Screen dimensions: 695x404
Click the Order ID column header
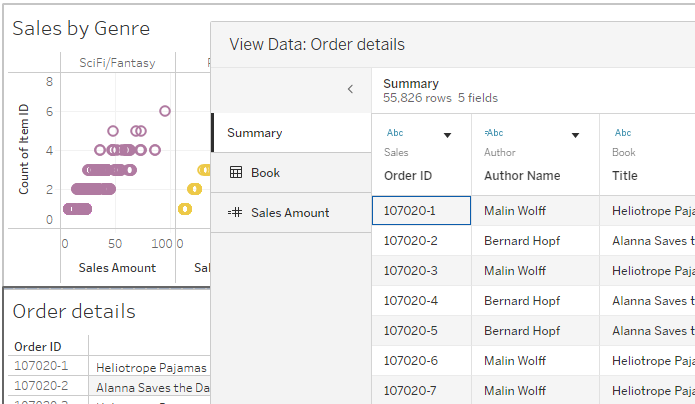point(408,175)
